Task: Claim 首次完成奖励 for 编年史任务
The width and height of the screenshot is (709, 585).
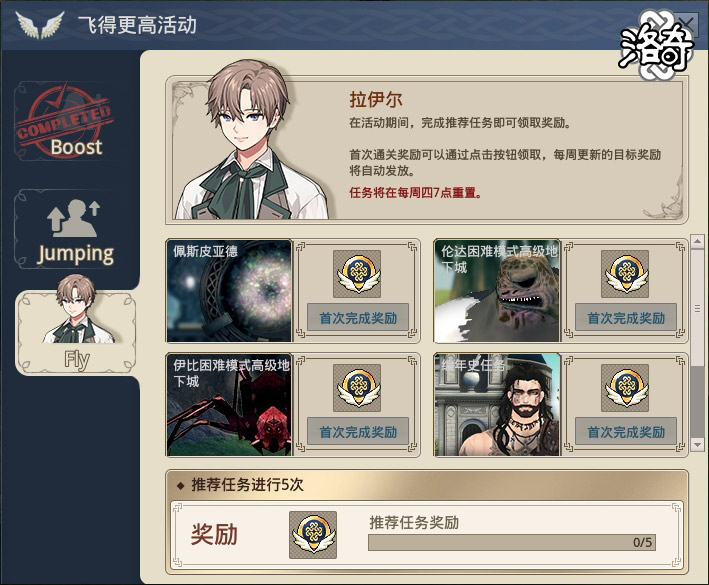Action: pos(626,432)
